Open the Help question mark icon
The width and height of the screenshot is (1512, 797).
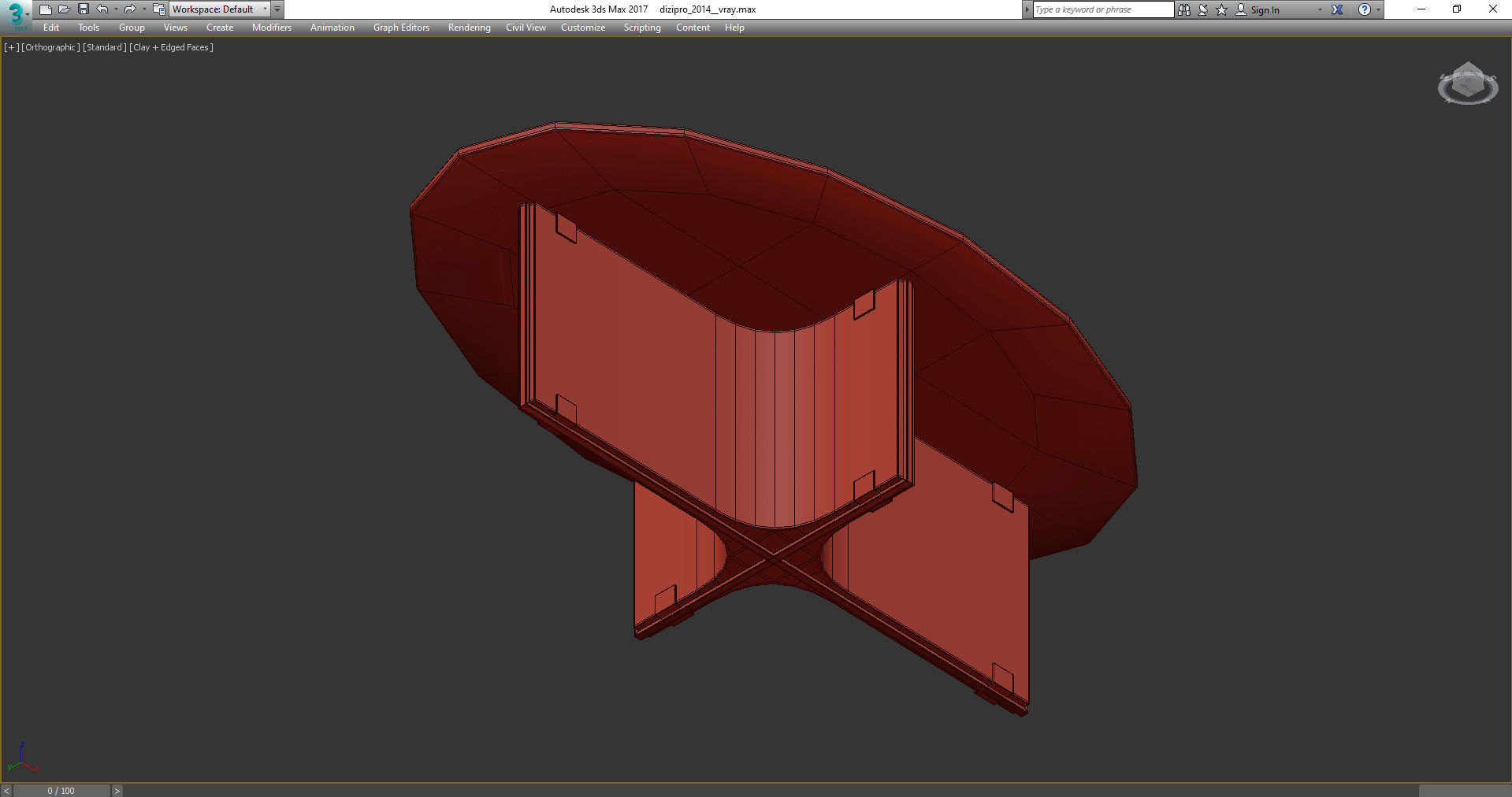[1365, 9]
